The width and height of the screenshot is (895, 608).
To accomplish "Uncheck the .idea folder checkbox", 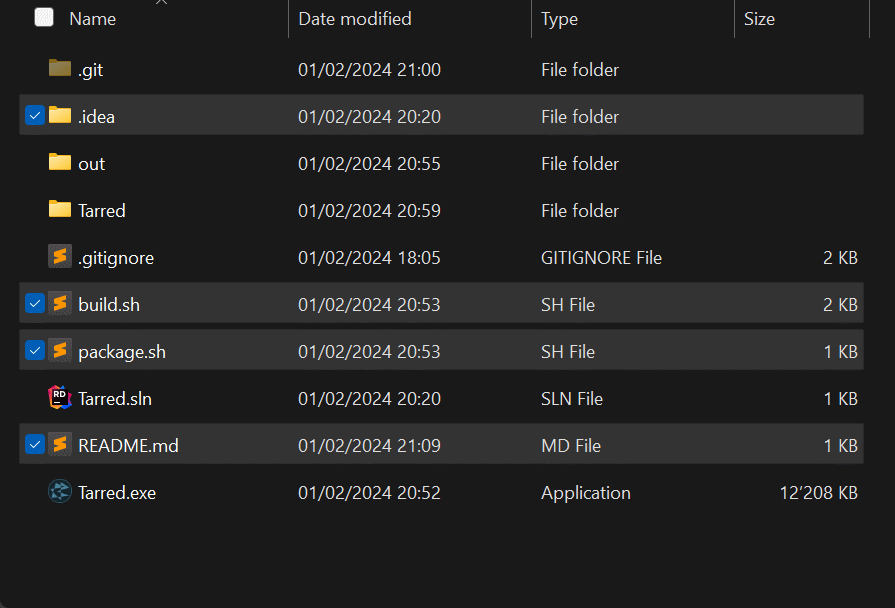I will (x=33, y=116).
